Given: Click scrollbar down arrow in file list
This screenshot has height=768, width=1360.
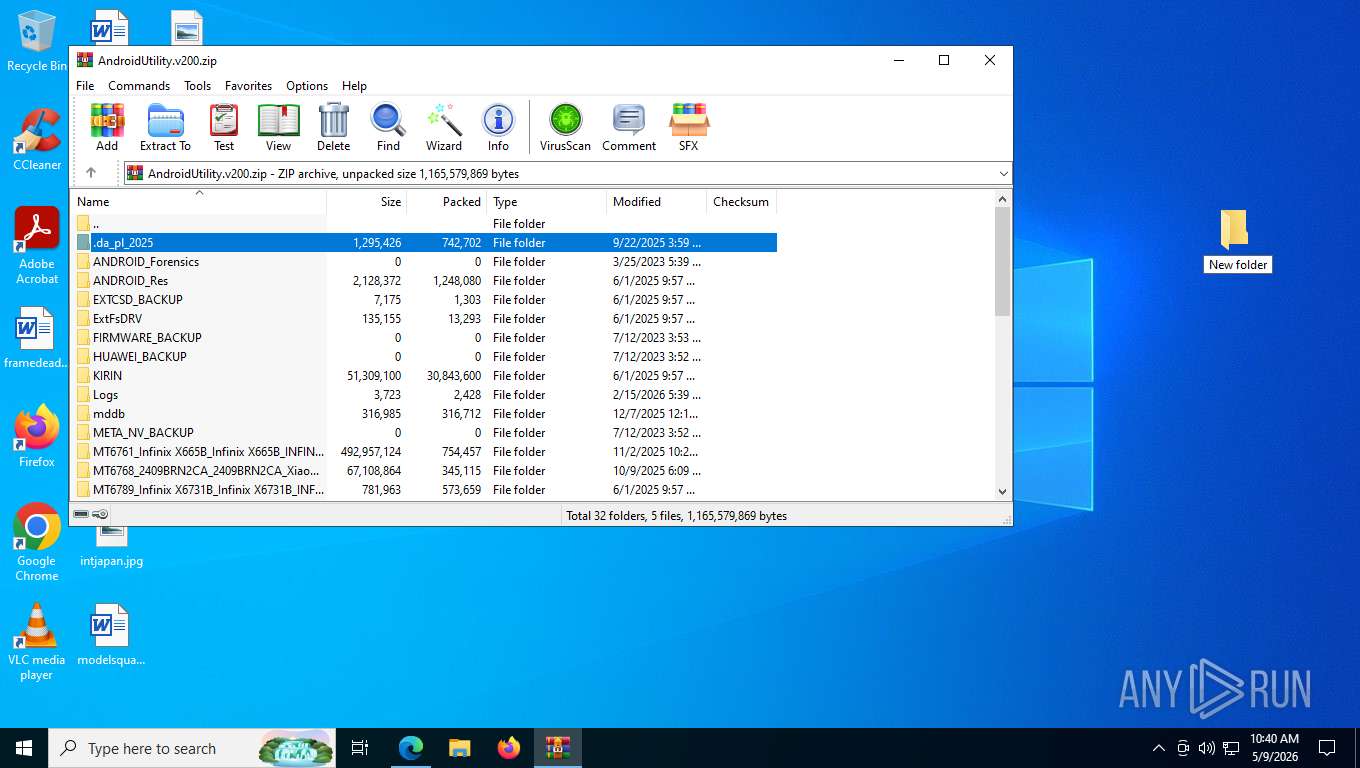Looking at the screenshot, I should click(x=1003, y=491).
